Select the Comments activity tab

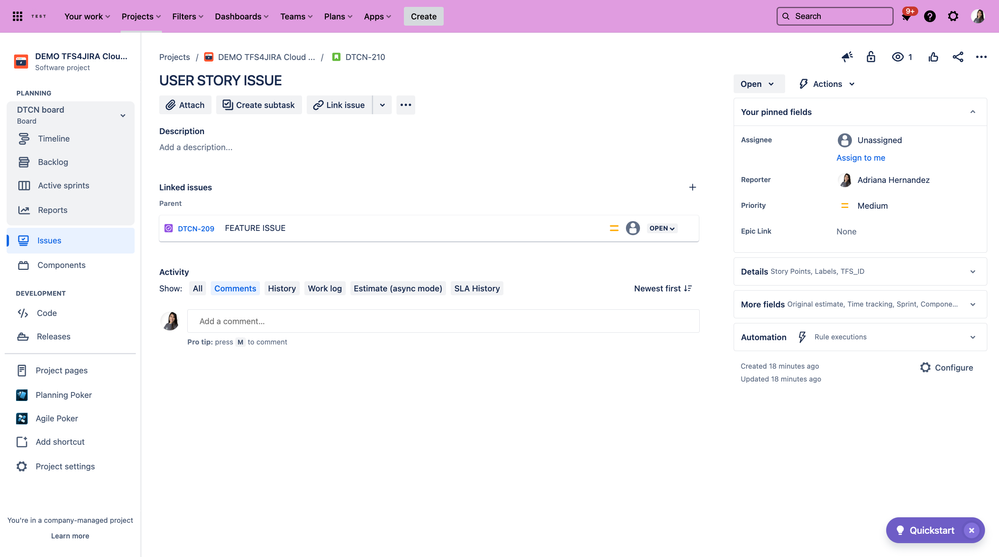235,289
